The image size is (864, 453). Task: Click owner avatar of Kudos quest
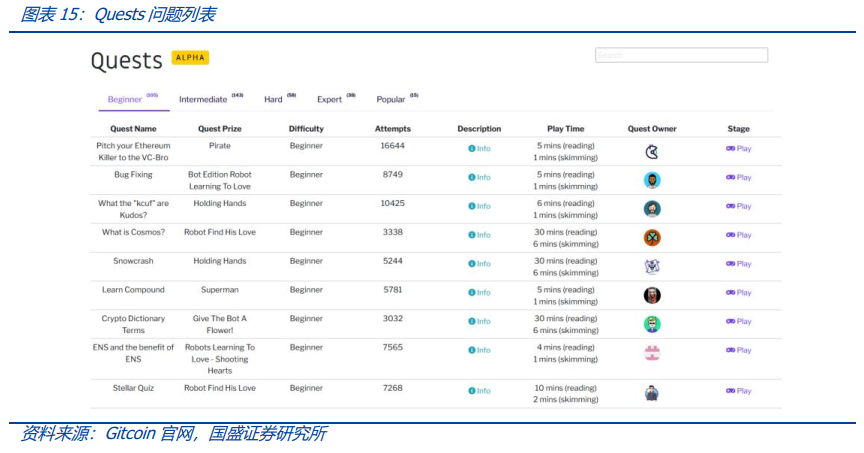pyautogui.click(x=652, y=209)
